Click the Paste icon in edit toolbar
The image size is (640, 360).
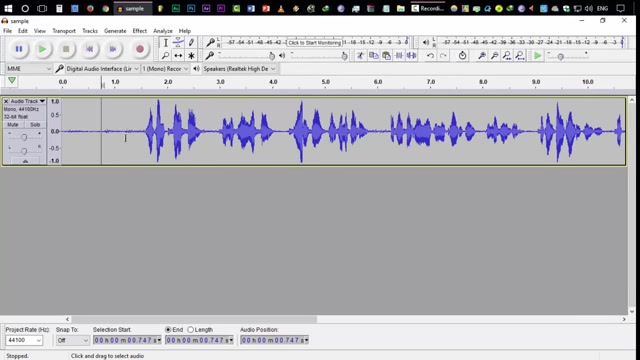coord(386,56)
